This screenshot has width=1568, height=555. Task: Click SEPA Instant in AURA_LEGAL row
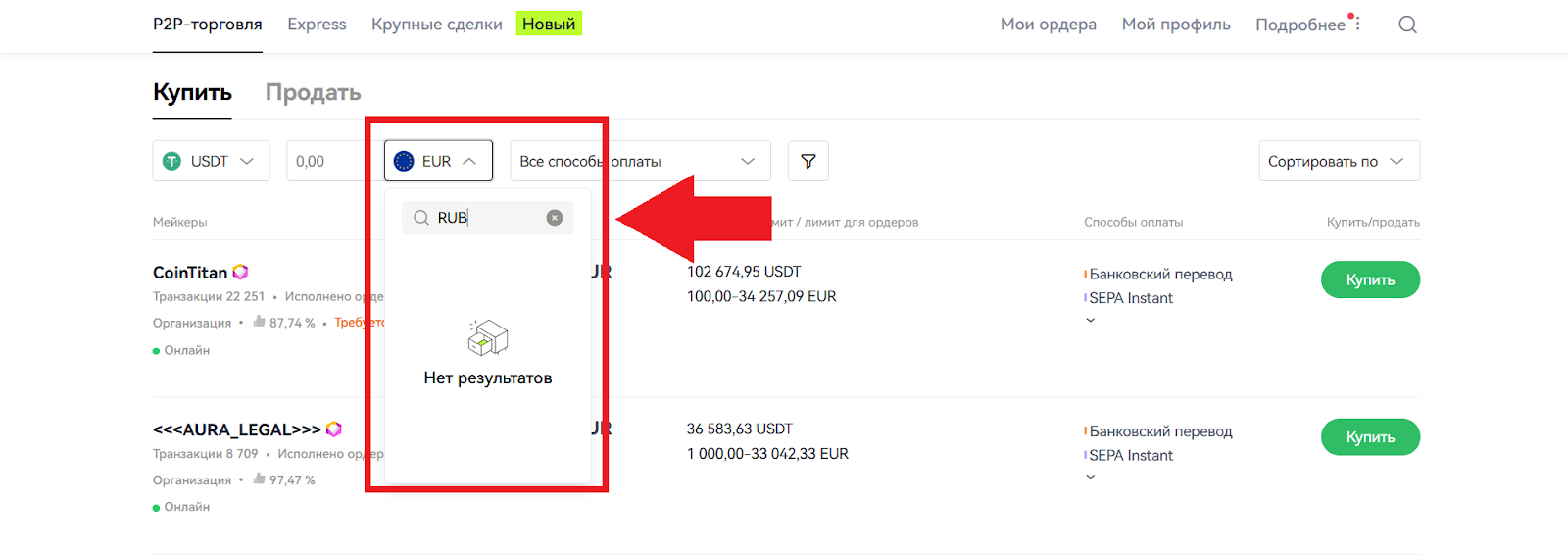(x=1131, y=455)
